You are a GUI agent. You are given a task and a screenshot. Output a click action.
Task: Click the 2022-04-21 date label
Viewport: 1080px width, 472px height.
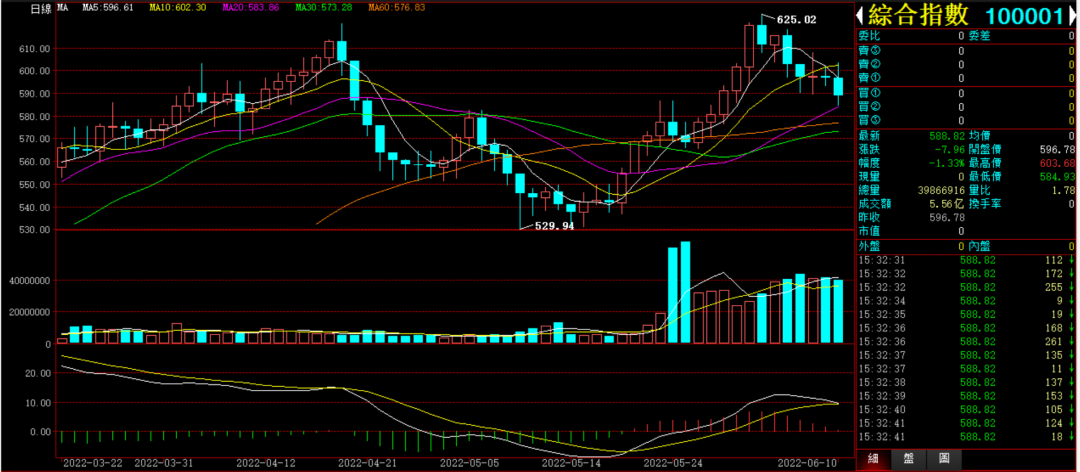click(x=368, y=464)
